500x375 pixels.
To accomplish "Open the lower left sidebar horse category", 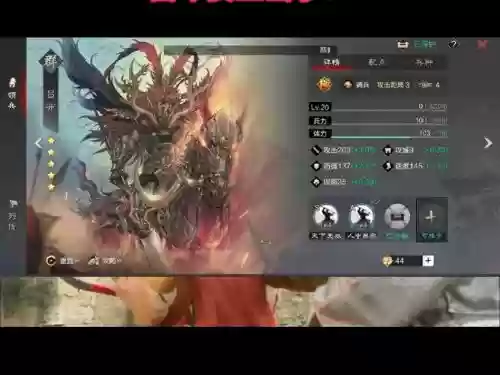I will [12, 215].
